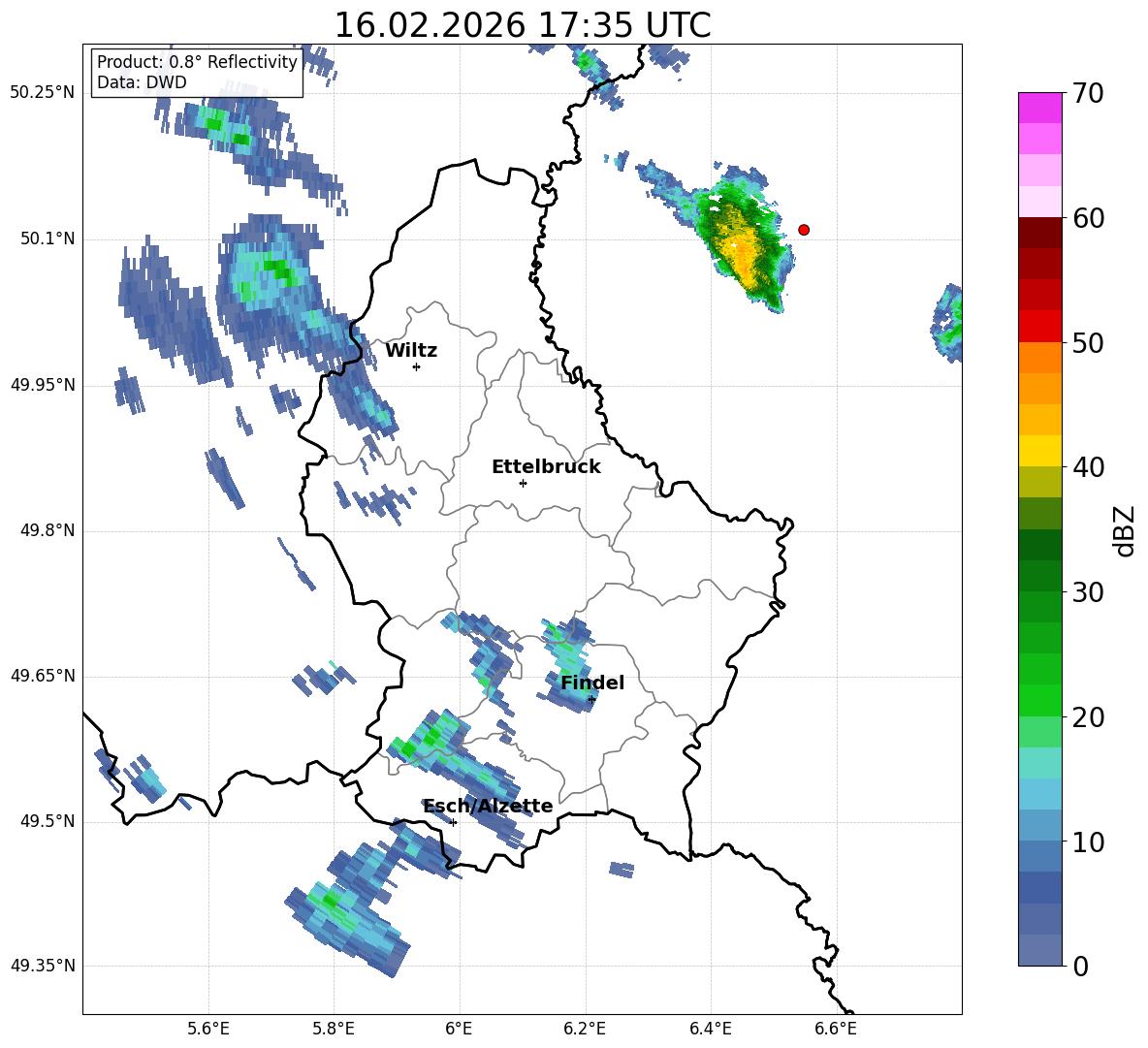
Task: Click the 10 colorbar tick label
Action: point(1088,842)
